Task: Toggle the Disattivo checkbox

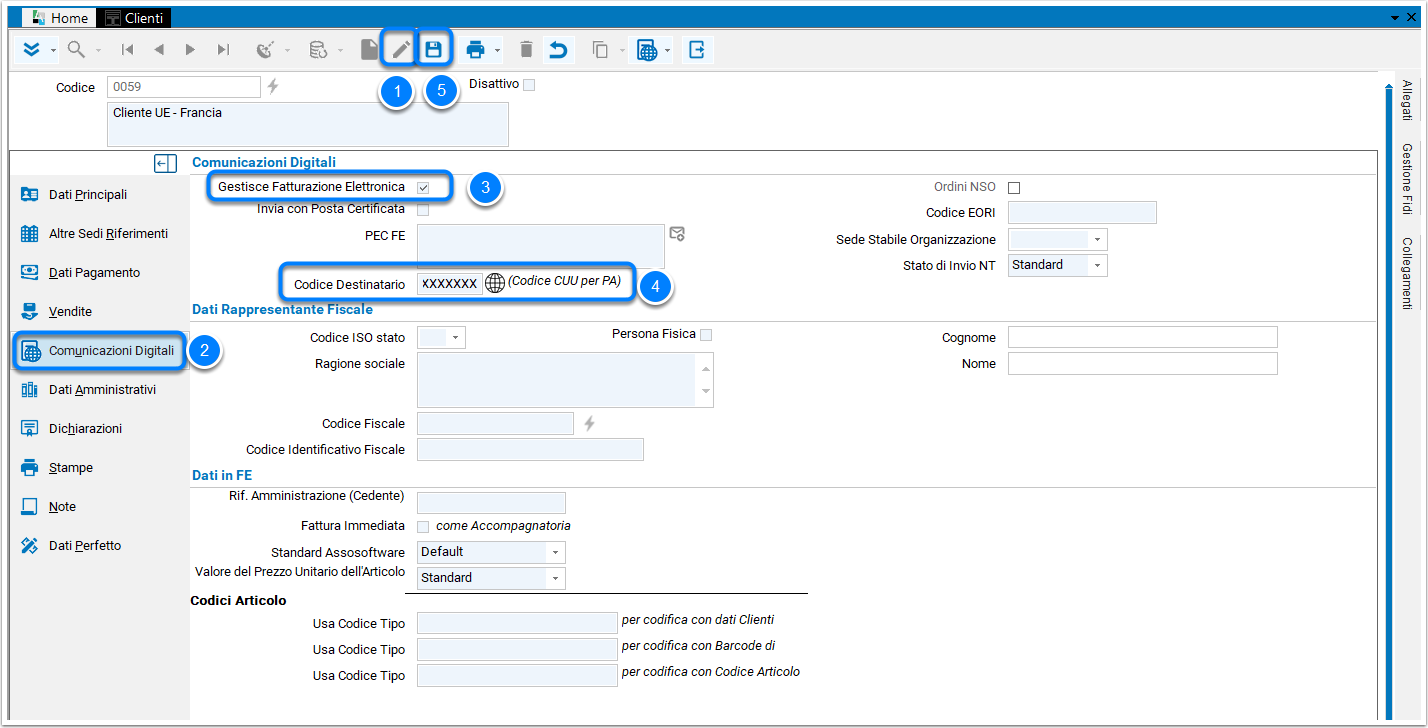Action: [529, 85]
